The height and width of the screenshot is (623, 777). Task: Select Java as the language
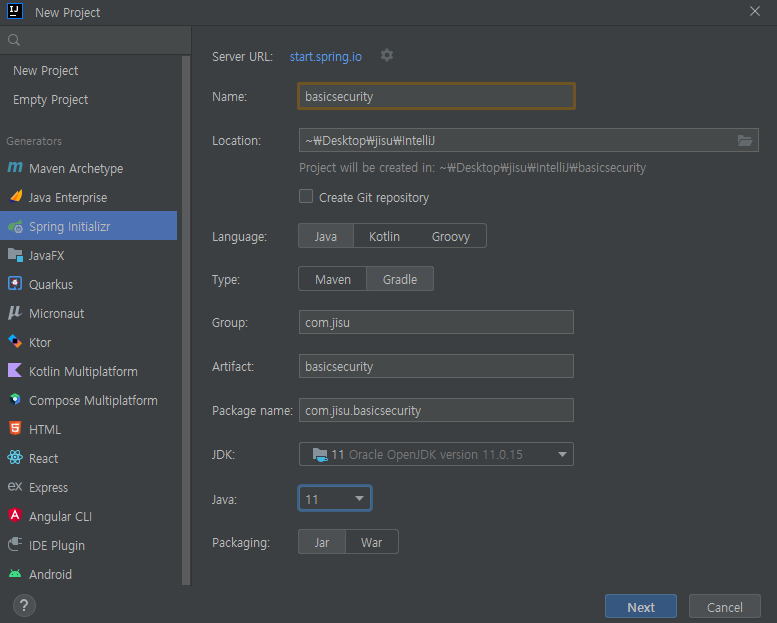point(326,236)
